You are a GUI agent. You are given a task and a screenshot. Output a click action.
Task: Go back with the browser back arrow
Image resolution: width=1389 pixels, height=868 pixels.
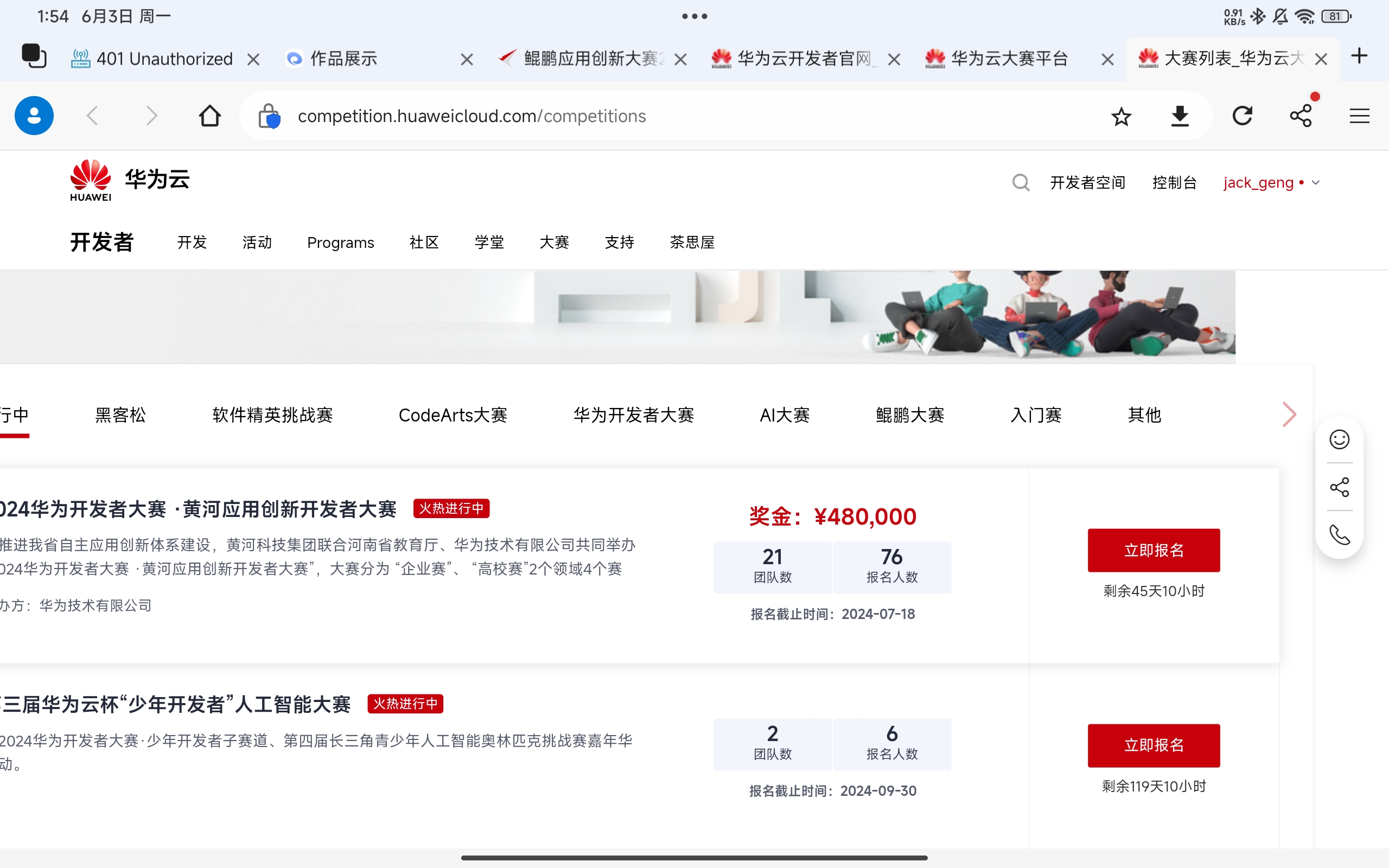[x=92, y=116]
